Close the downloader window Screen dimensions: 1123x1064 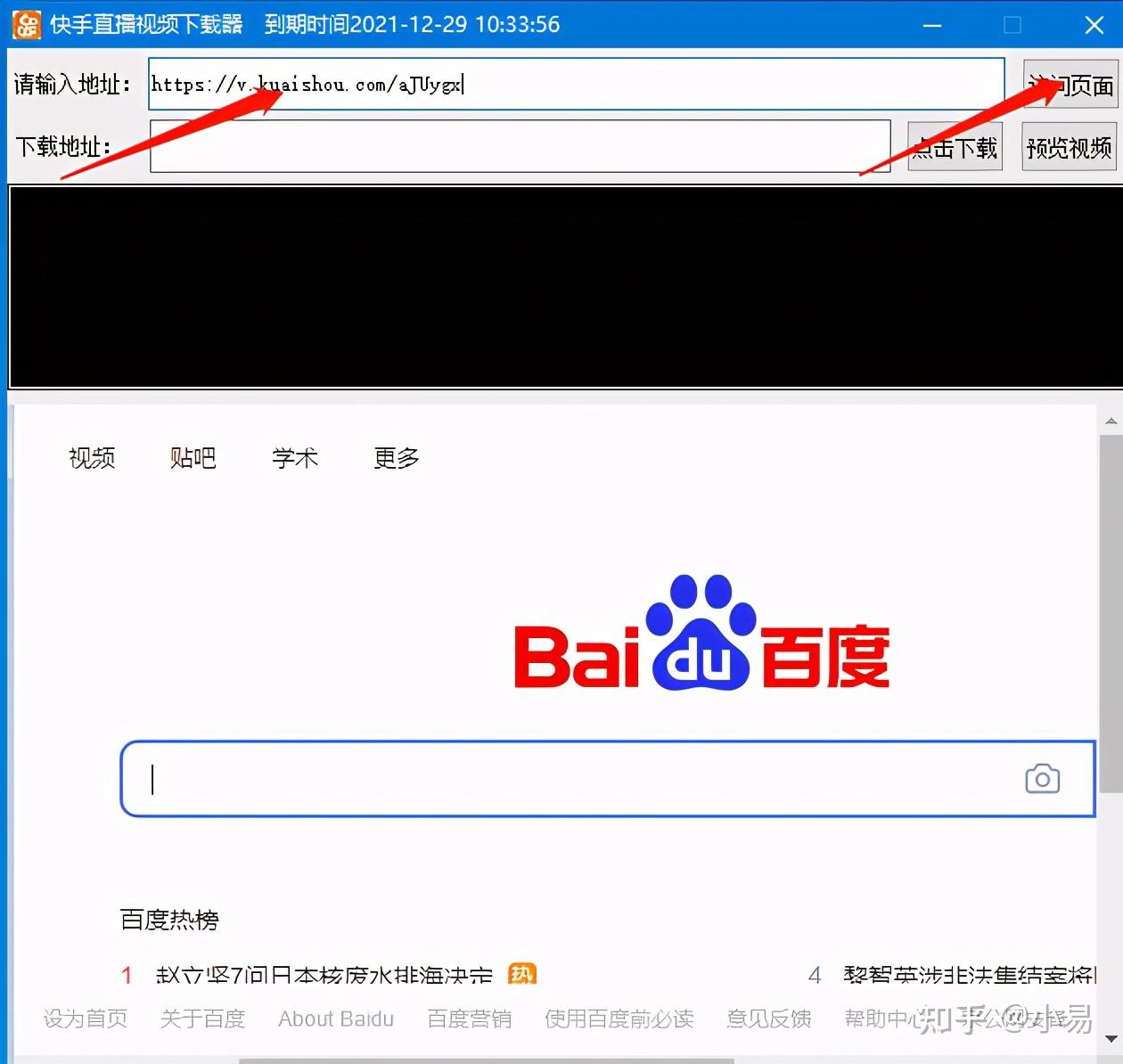(1094, 25)
